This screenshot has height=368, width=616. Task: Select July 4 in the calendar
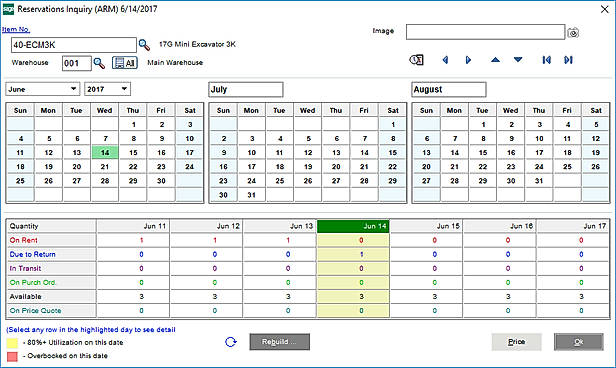click(x=280, y=139)
